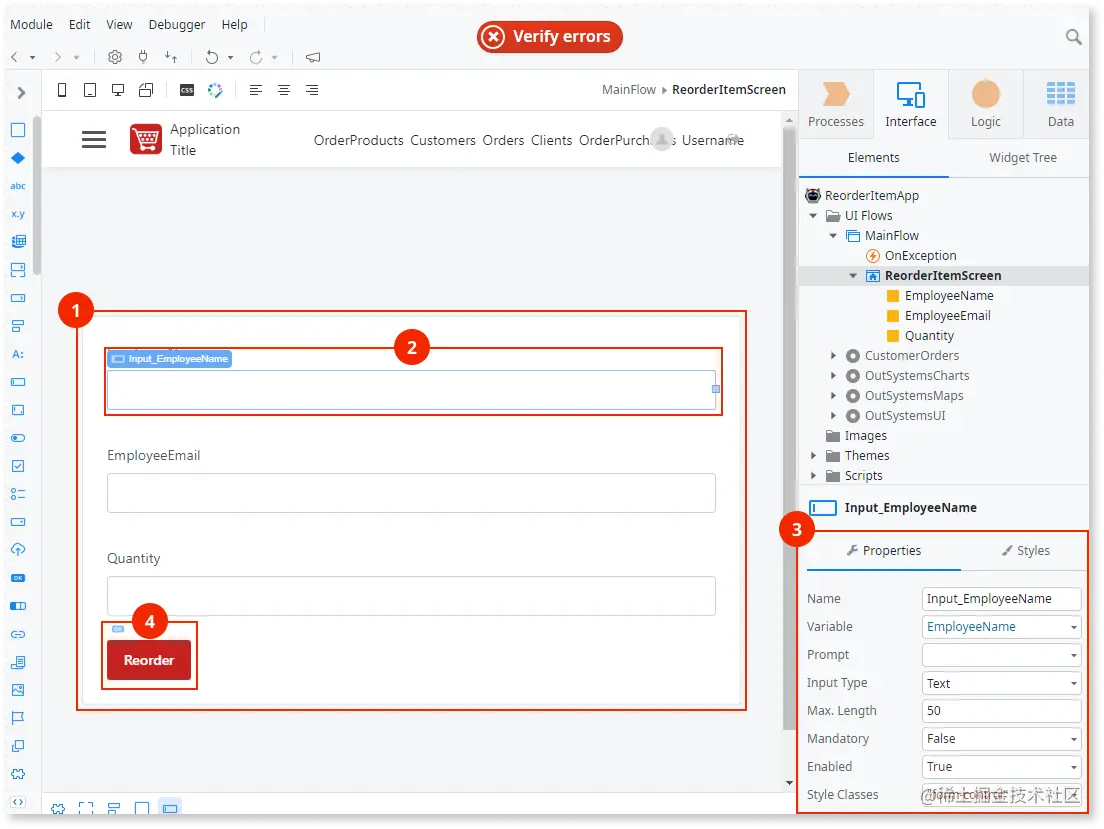Click the search magnifier icon
1104x829 pixels.
[1073, 37]
